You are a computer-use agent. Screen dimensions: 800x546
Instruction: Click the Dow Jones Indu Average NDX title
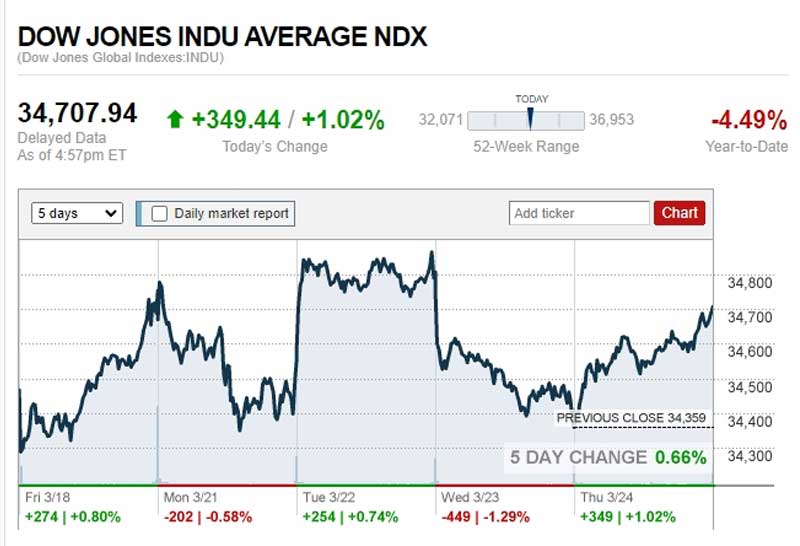223,38
